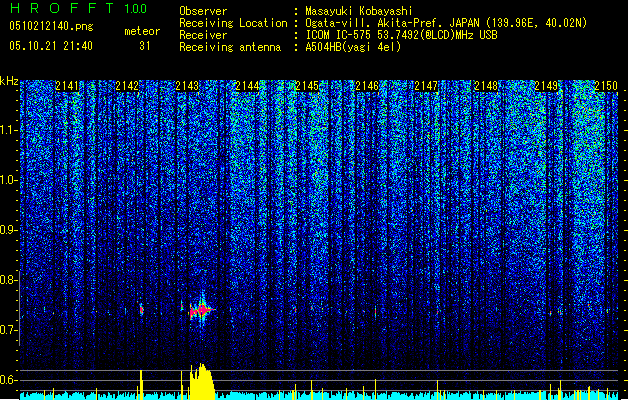
Task: Click the HROFFT program title text
Action: (62, 8)
